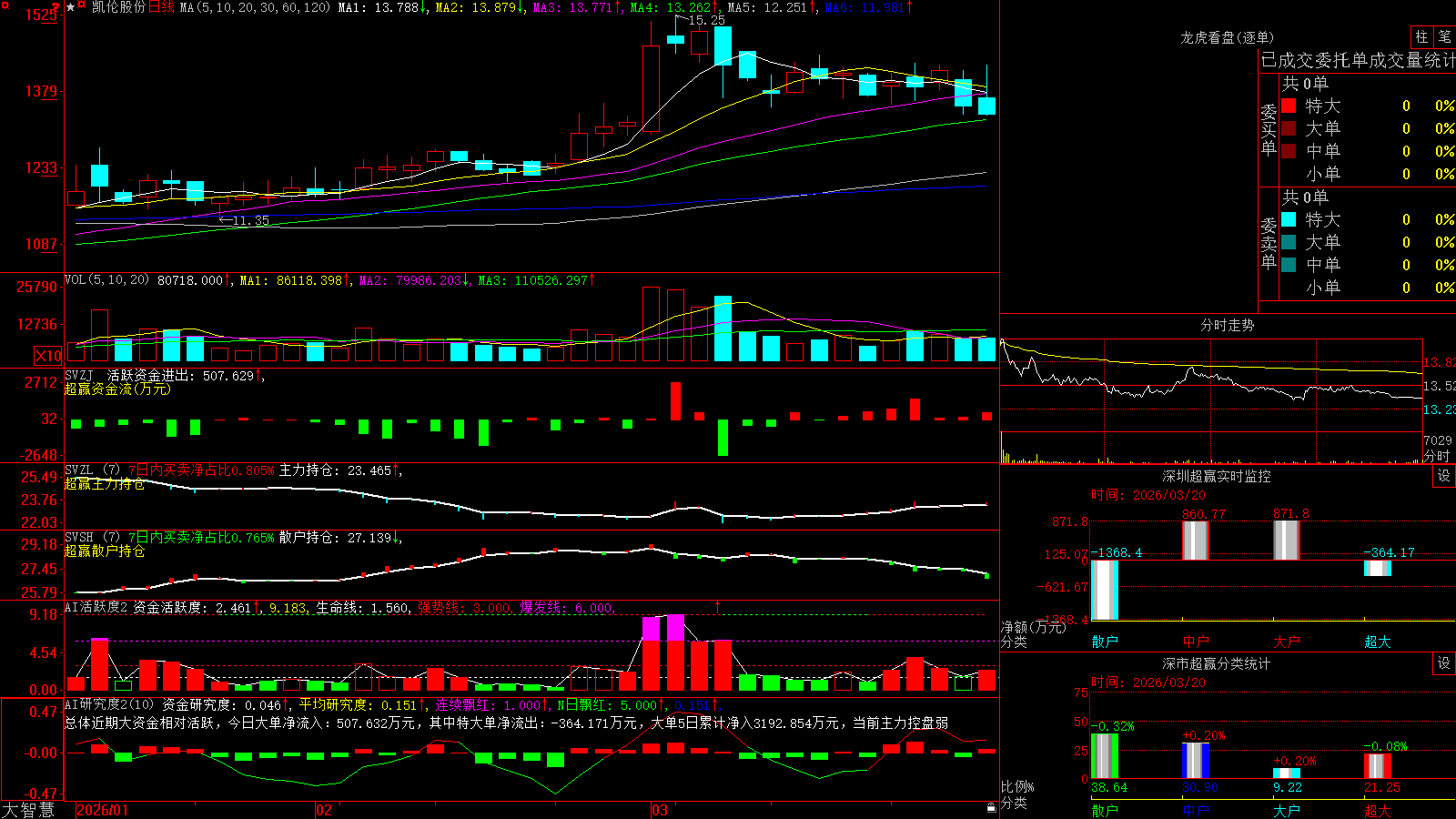This screenshot has width=1456, height=819.
Task: Click the MA(5,10,20,30,60,120) indicator label
Action: point(255,7)
